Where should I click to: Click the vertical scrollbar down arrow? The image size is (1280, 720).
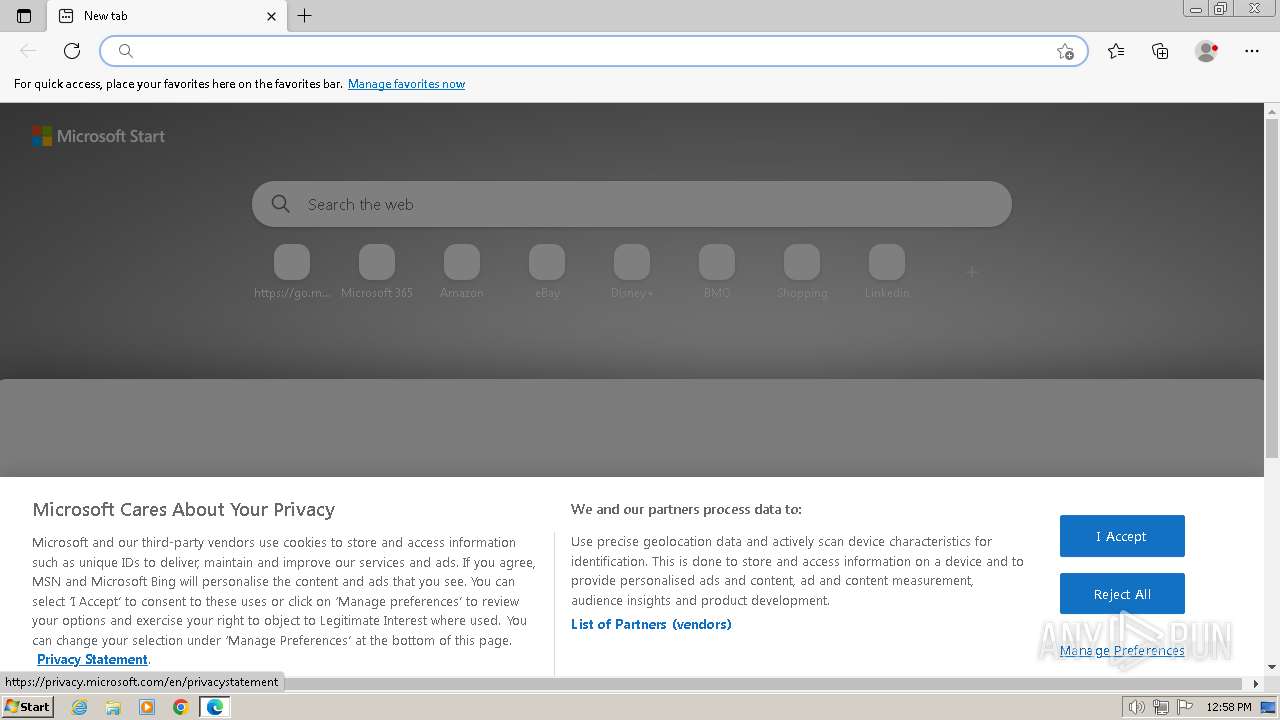click(x=1272, y=667)
